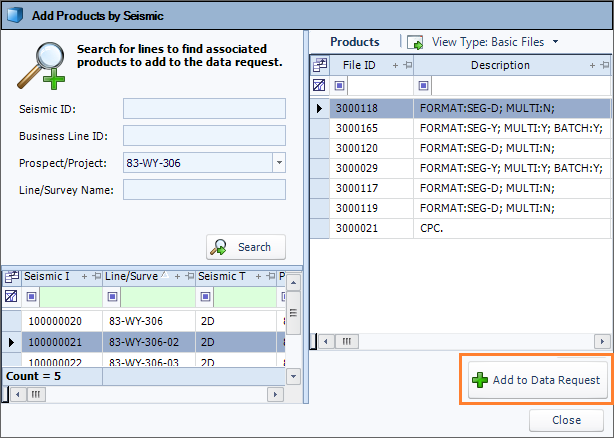Viewport: 614px width, 438px height.
Task: Click the plus icon on Description header
Action: pyautogui.click(x=592, y=65)
